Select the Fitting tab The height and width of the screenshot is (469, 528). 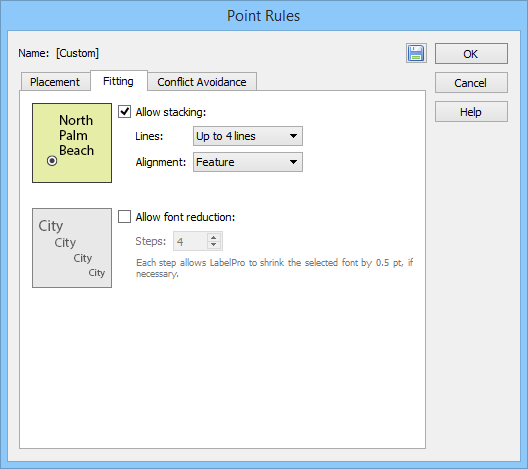[119, 81]
